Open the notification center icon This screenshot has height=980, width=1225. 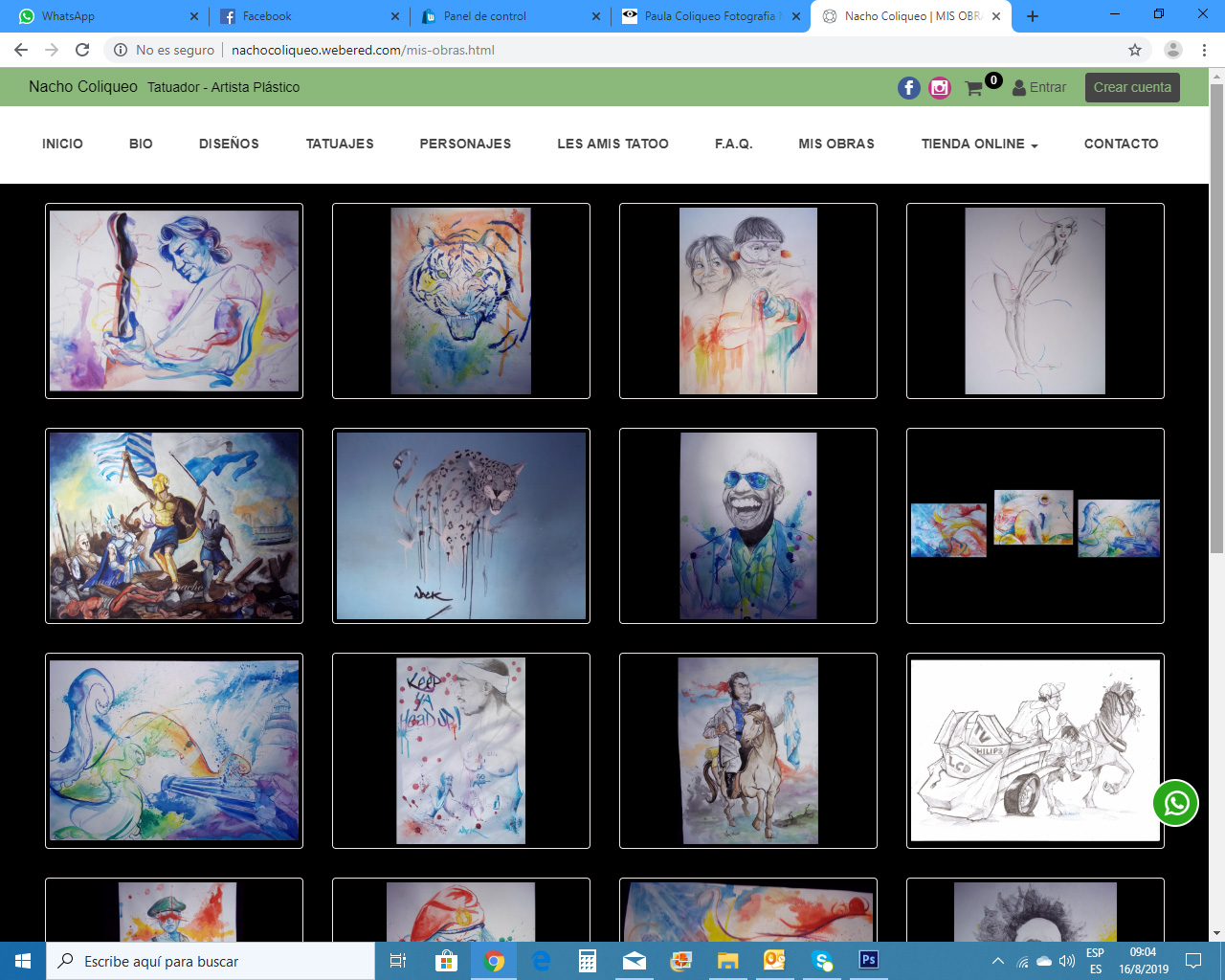(1193, 961)
